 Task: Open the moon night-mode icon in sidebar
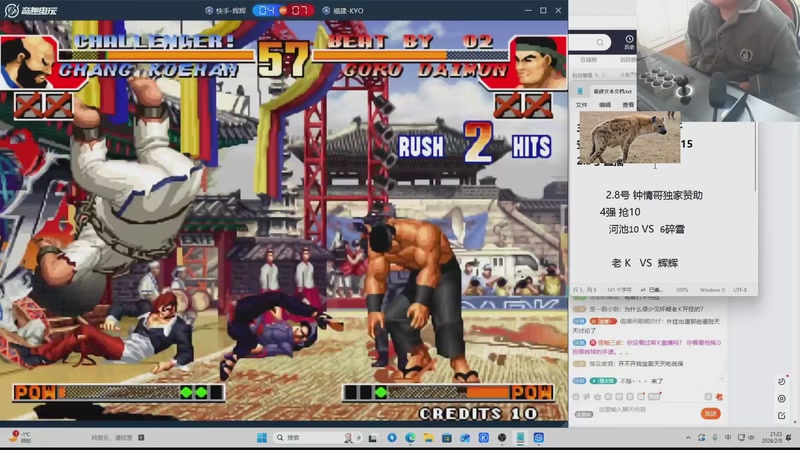click(x=782, y=381)
